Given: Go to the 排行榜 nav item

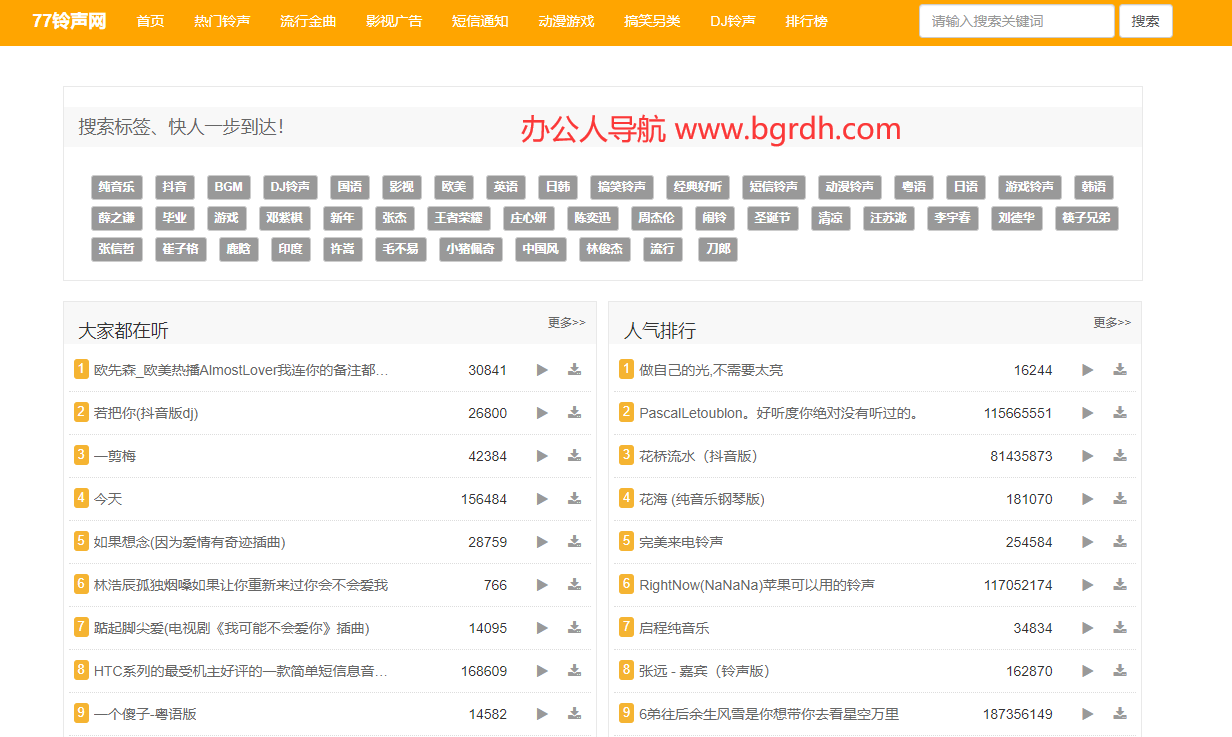Looking at the screenshot, I should pos(806,21).
